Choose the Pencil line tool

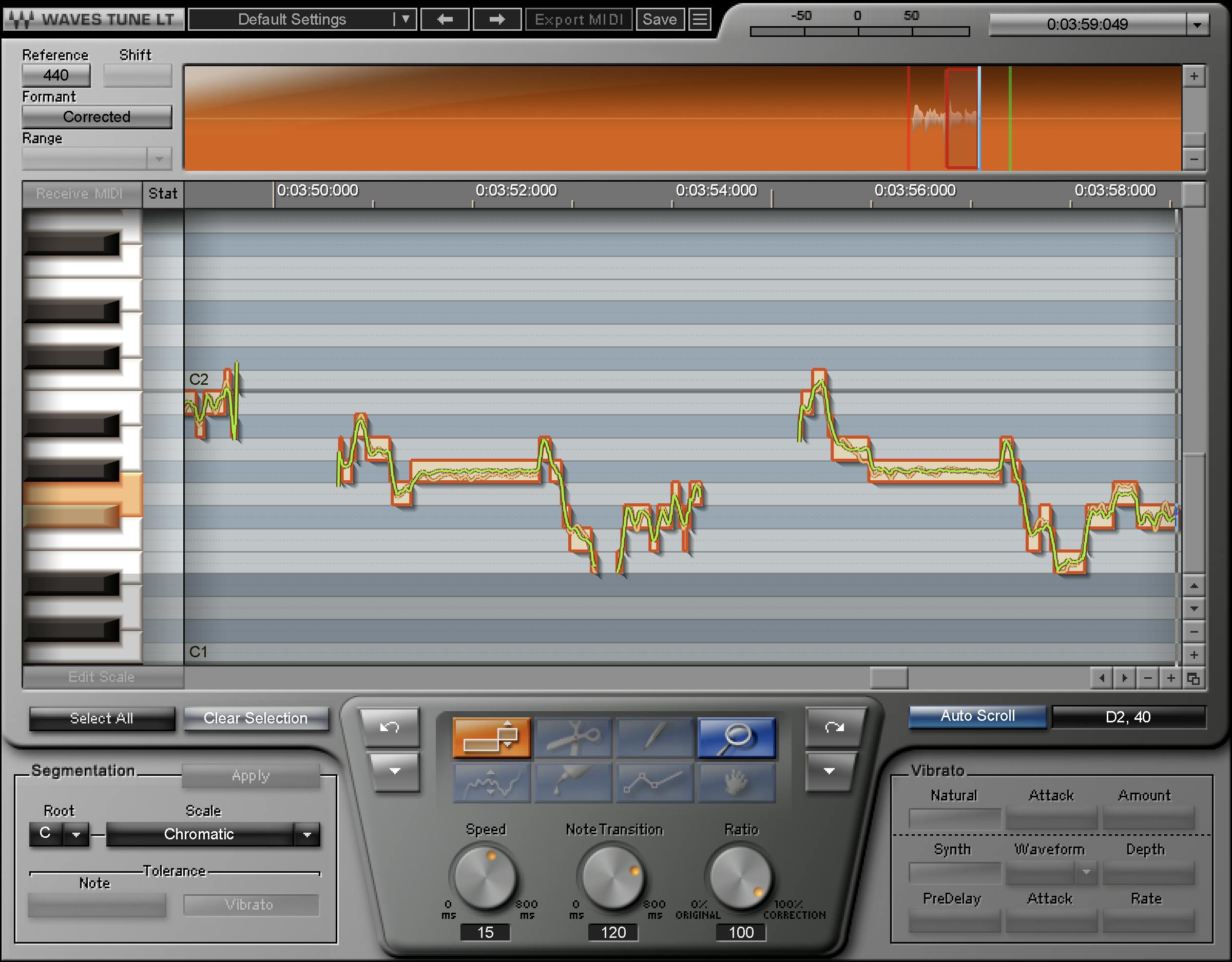coord(654,738)
